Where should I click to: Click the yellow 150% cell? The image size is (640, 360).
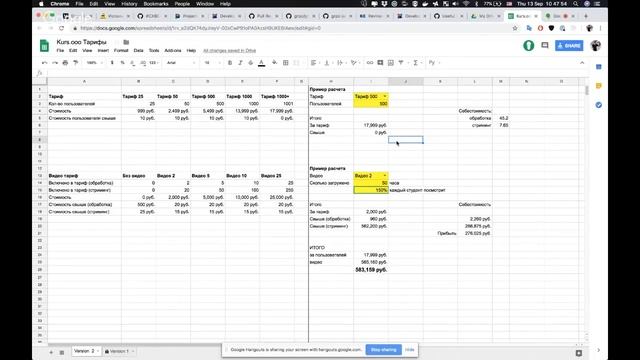(371, 190)
